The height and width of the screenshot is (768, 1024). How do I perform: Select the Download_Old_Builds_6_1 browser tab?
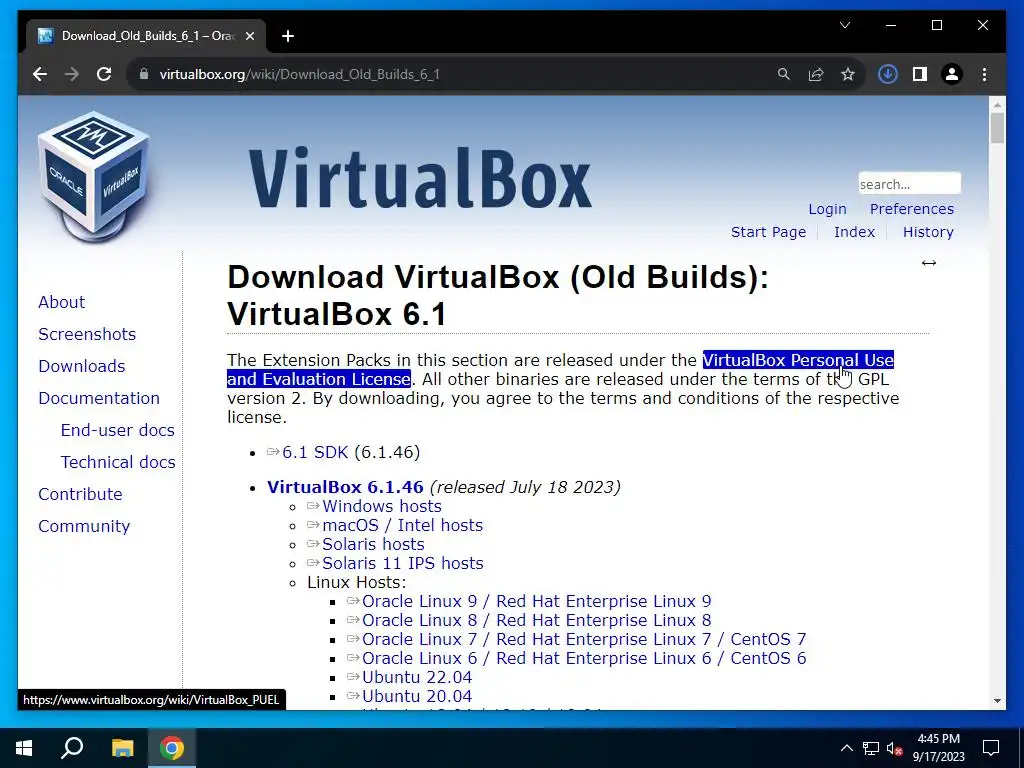click(x=146, y=36)
